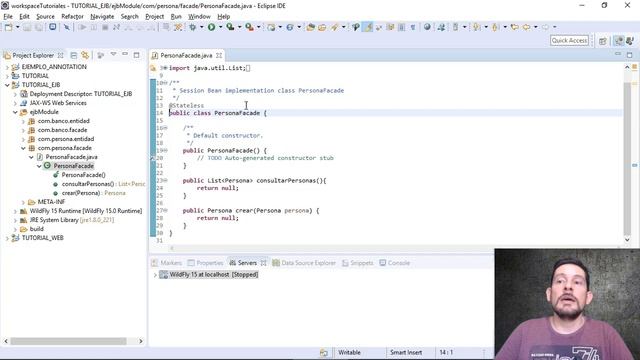Switch to the Snippets tab
The width and height of the screenshot is (640, 360).
tap(358, 263)
